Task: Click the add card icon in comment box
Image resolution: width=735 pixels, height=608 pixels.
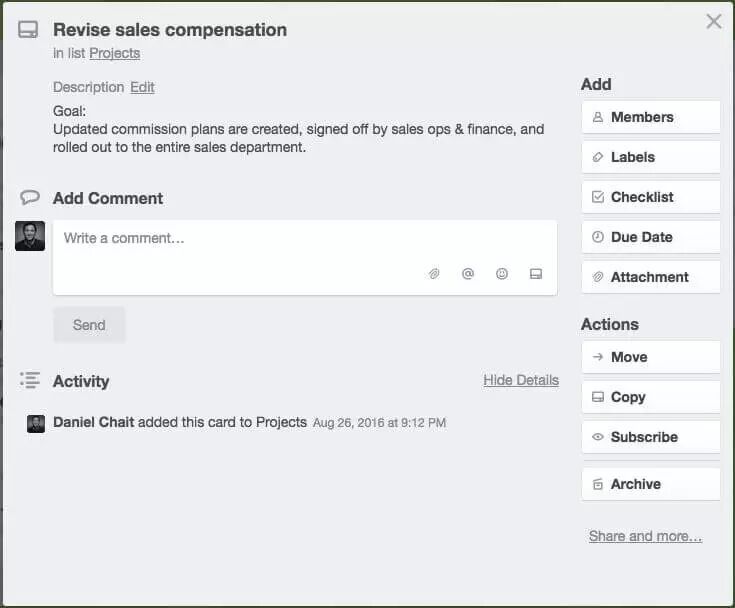Action: point(536,274)
